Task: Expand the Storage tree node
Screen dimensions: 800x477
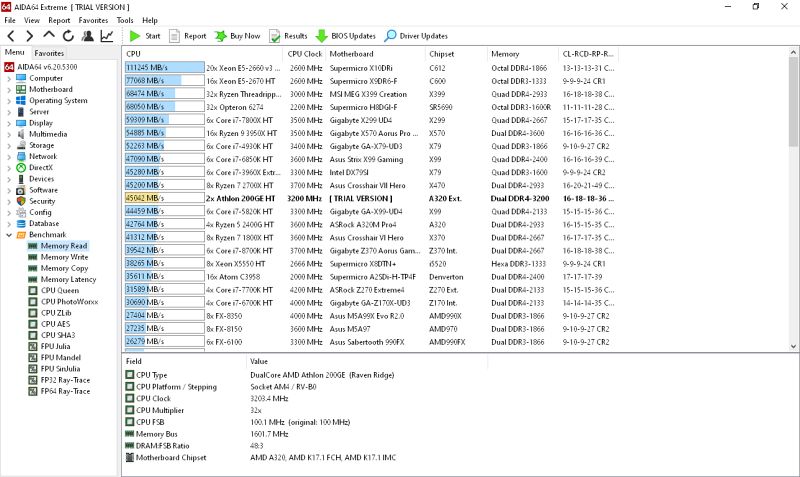Action: tap(9, 146)
